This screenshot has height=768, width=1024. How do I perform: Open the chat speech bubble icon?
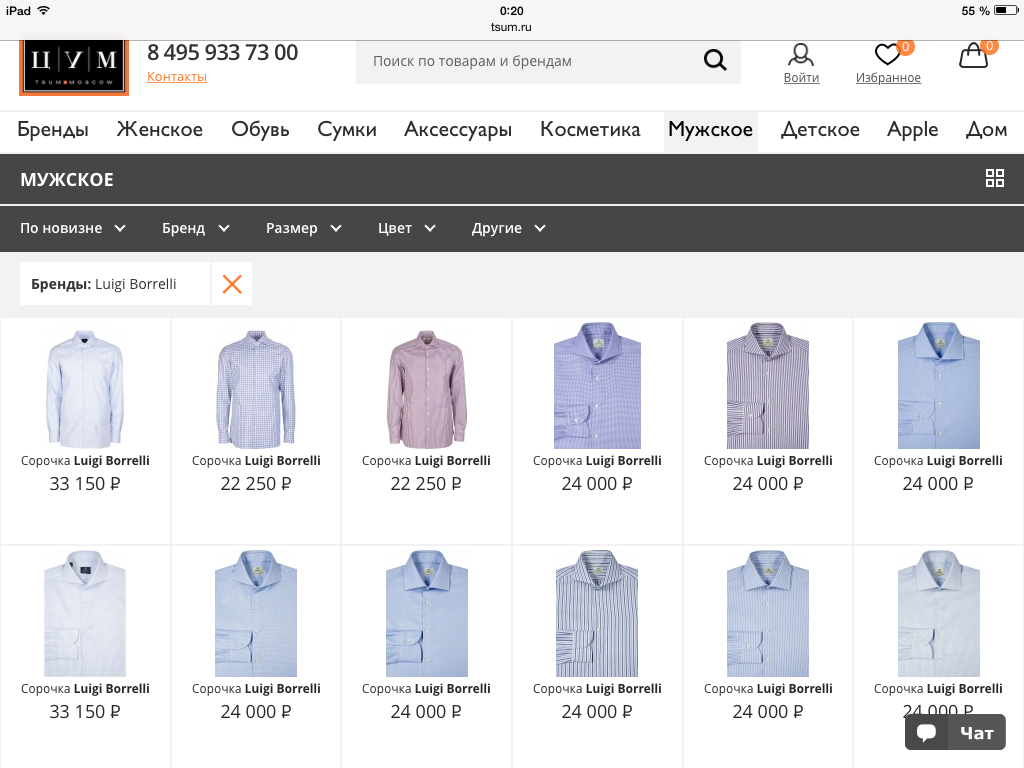[927, 732]
